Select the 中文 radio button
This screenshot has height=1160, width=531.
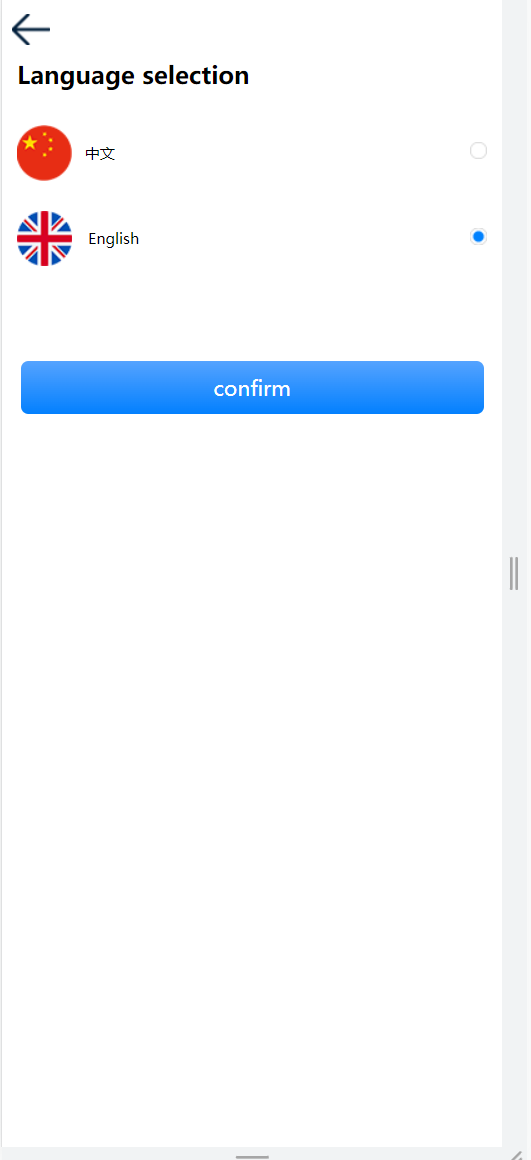[478, 151]
